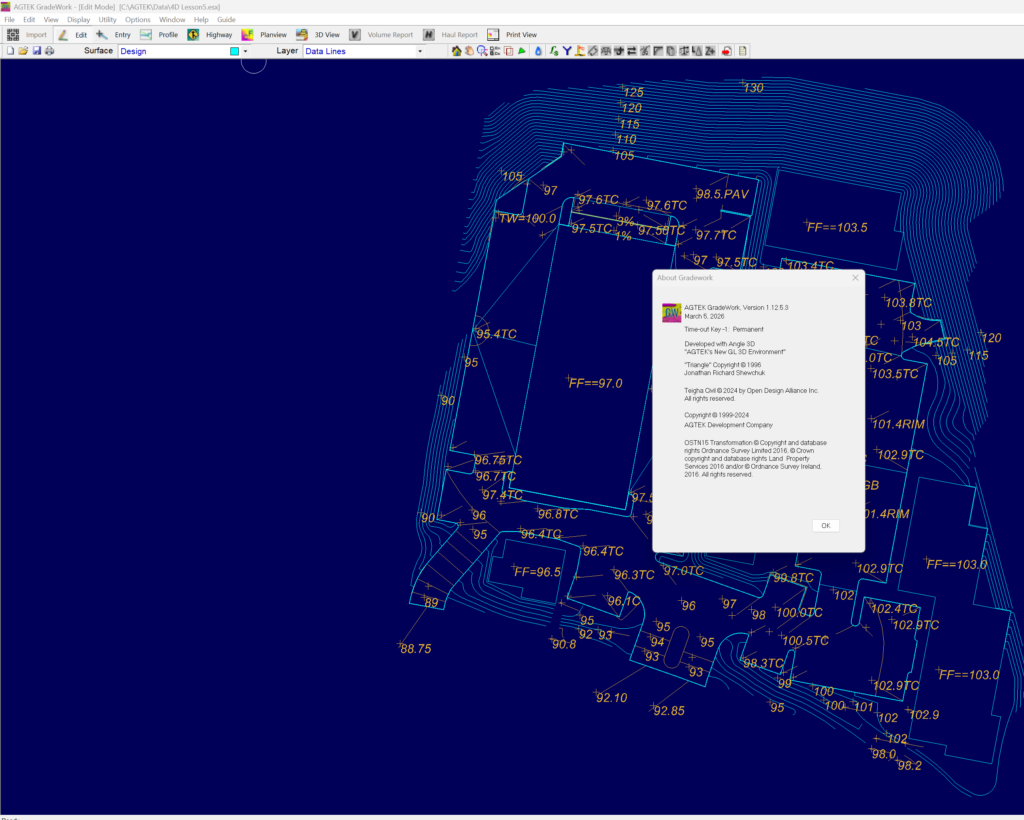Open the Utility menu
1024x820 pixels.
click(x=107, y=20)
